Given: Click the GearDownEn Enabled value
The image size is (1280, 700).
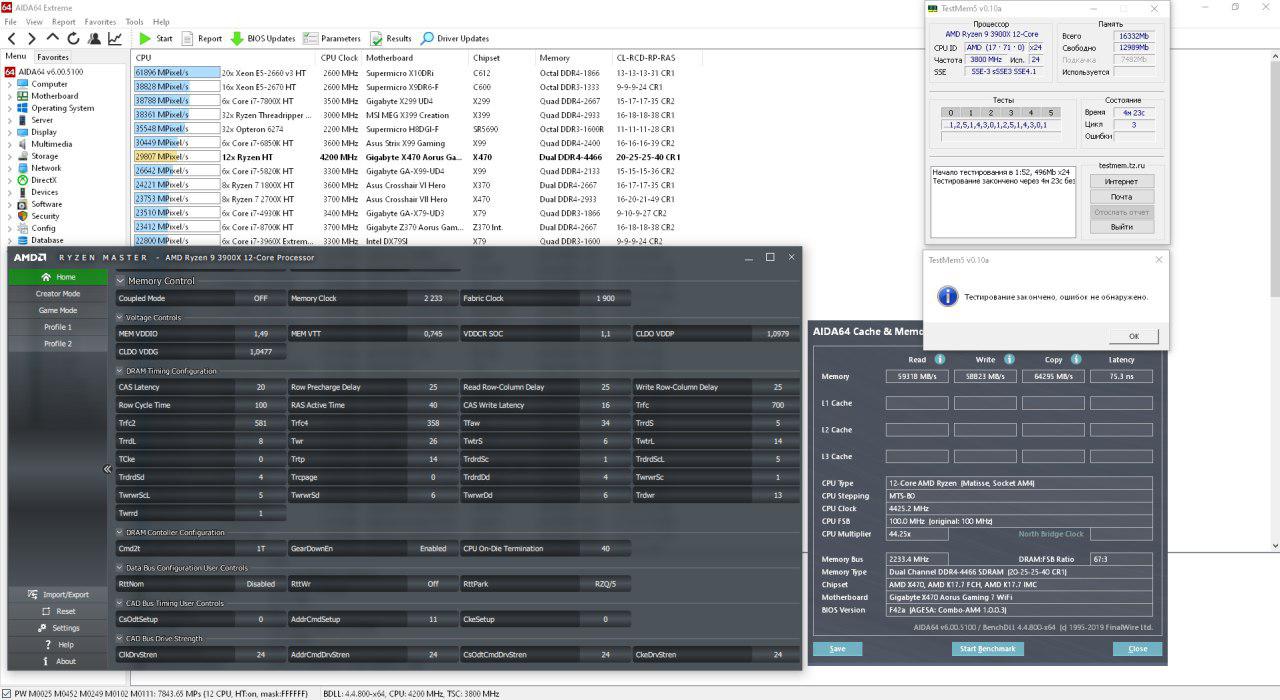Looking at the screenshot, I should pyautogui.click(x=432, y=548).
